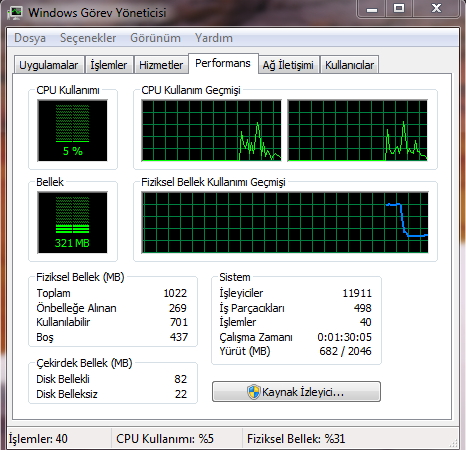This screenshot has width=466, height=450.
Task: Select the Performans tab
Action: pos(223,63)
